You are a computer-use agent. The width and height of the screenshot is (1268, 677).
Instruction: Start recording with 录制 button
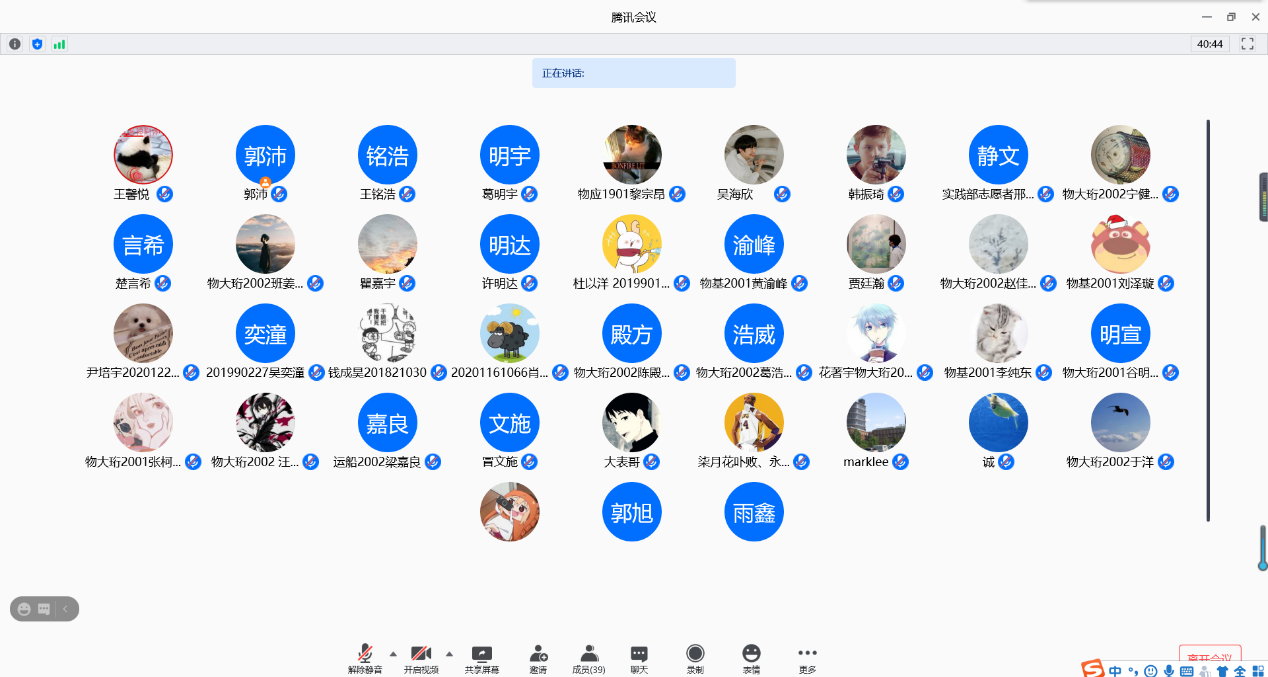tap(695, 654)
